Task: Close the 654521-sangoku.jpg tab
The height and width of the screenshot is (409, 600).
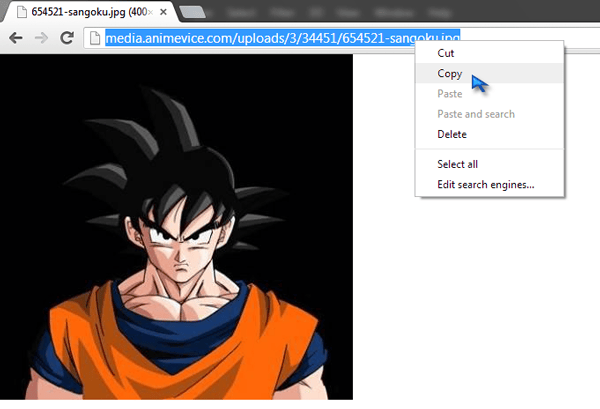Action: (x=163, y=12)
